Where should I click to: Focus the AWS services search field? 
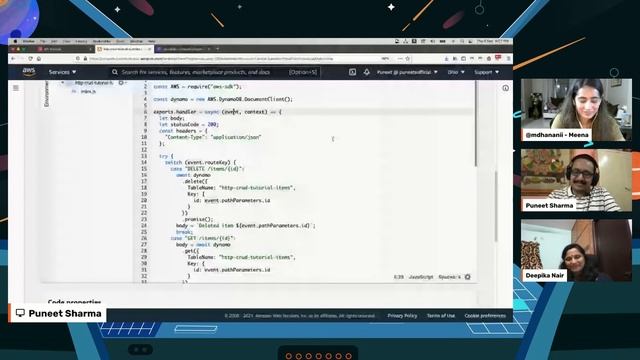coord(214,72)
